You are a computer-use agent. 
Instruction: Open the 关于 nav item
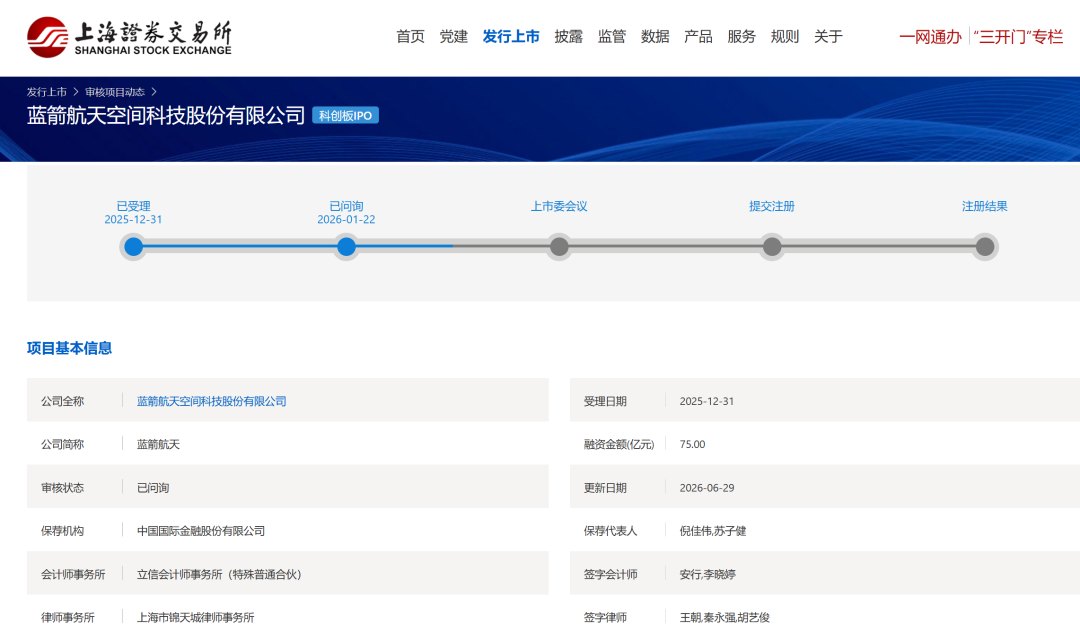tap(828, 37)
